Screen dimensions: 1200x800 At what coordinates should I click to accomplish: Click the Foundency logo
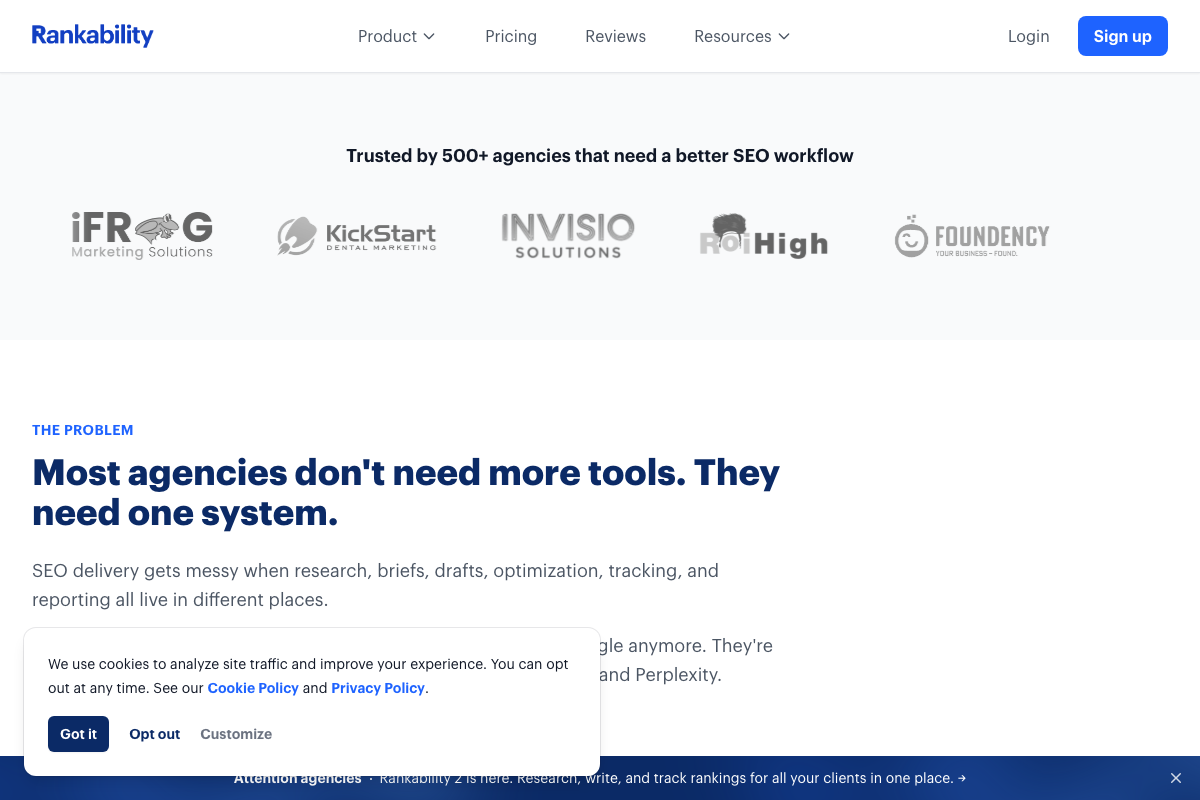pyautogui.click(x=972, y=236)
